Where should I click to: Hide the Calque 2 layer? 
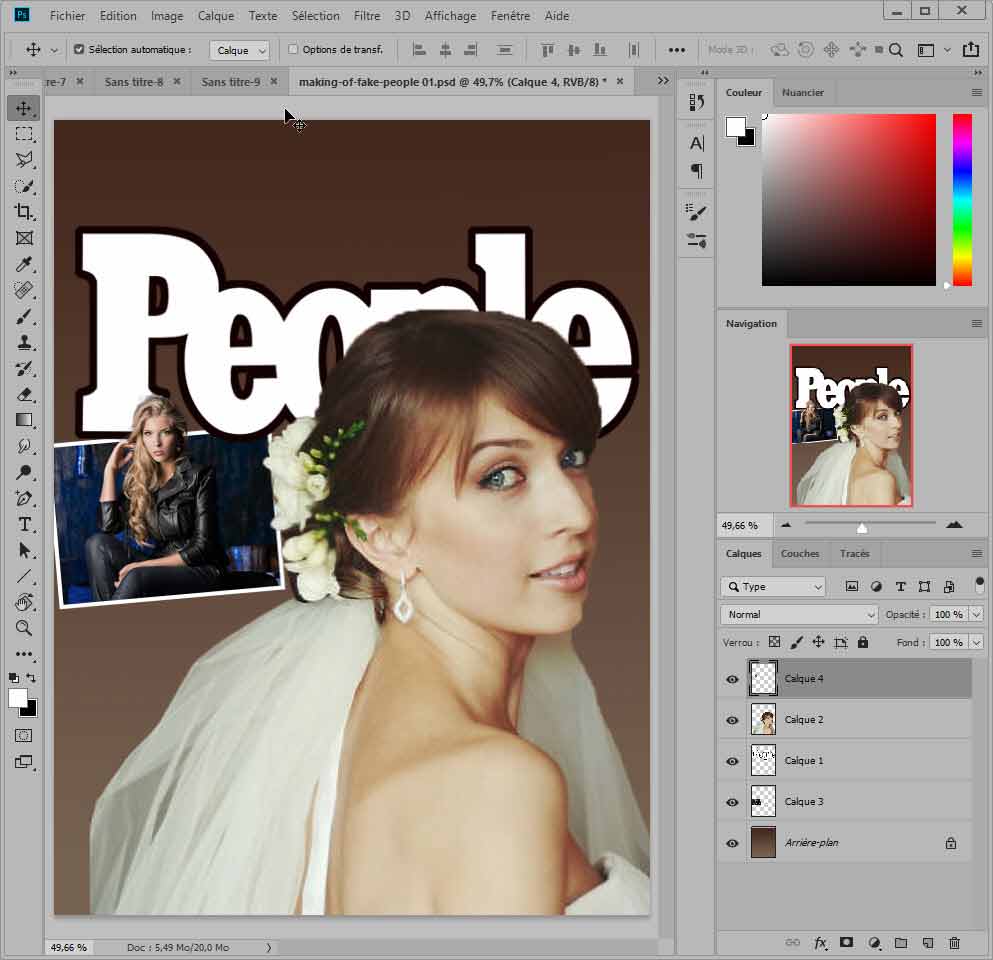pos(732,720)
